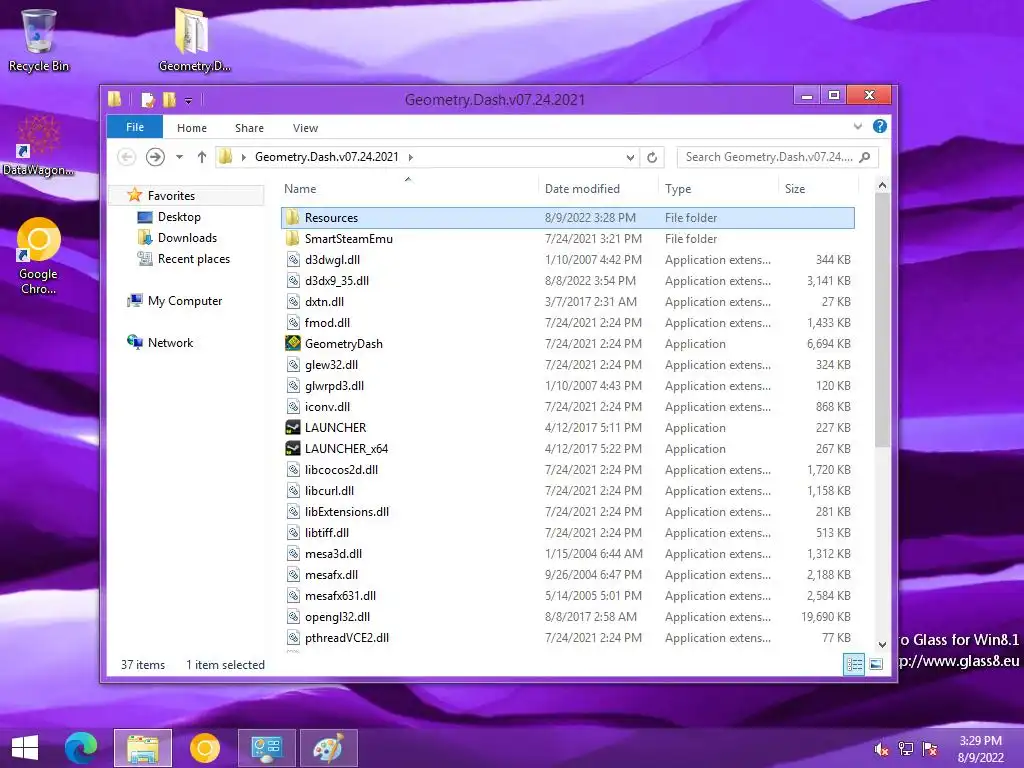Open the Customize Quick Access Toolbar dropdown
This screenshot has height=768, width=1024.
(188, 101)
